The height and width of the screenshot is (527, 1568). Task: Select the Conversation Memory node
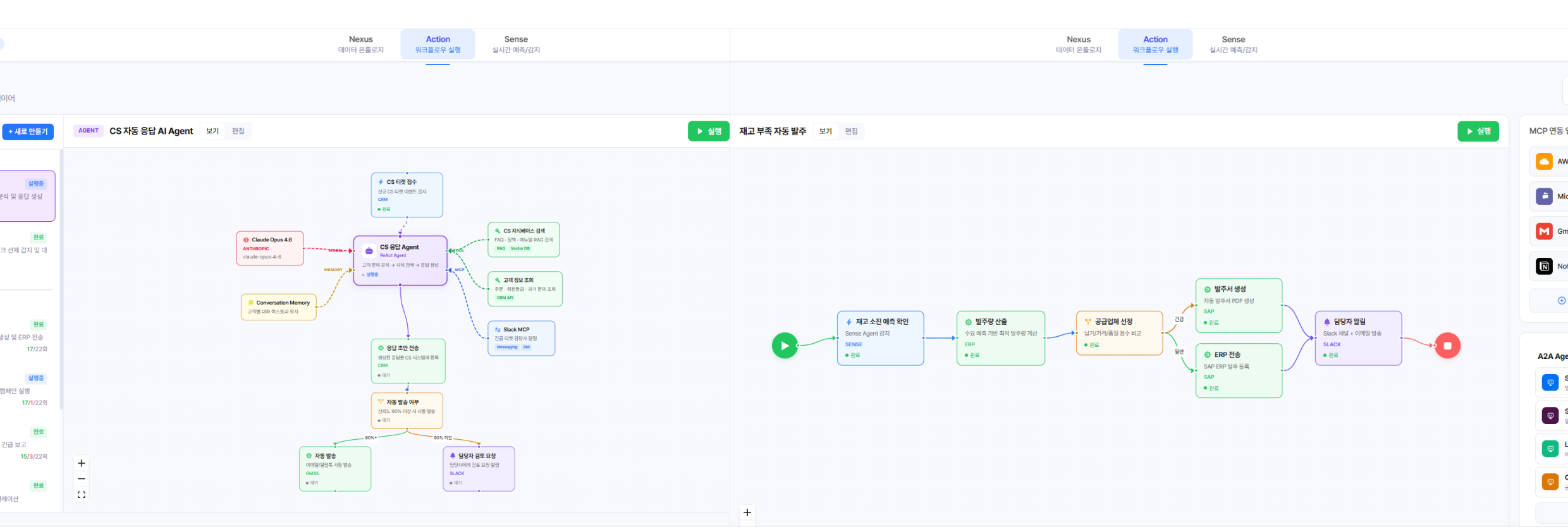(279, 307)
